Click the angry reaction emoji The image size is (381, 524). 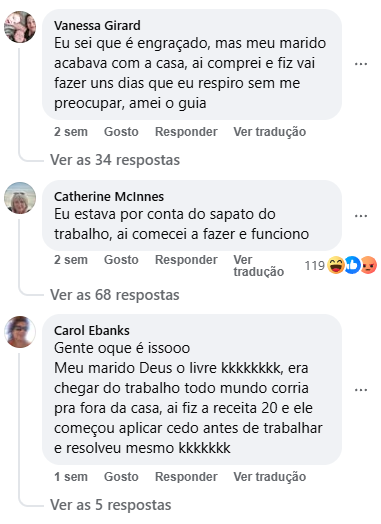pyautogui.click(x=369, y=265)
